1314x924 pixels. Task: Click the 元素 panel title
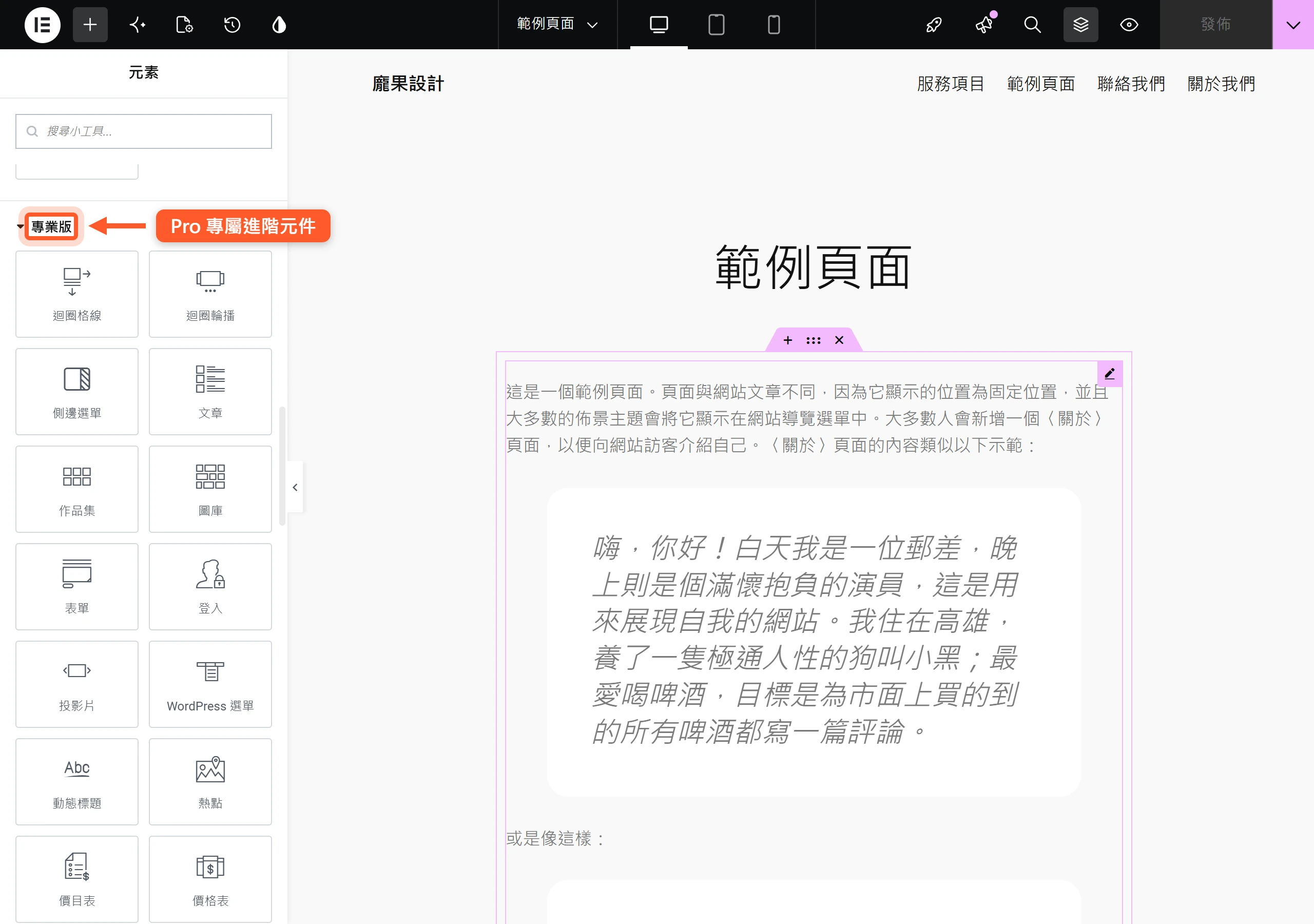[144, 73]
